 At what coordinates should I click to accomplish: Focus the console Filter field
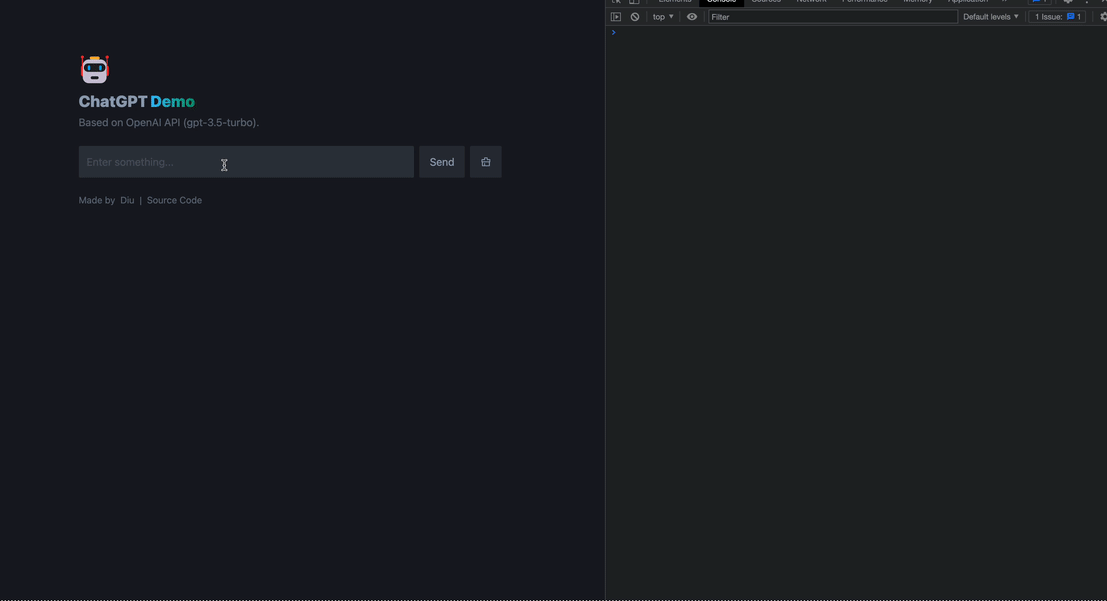(832, 17)
